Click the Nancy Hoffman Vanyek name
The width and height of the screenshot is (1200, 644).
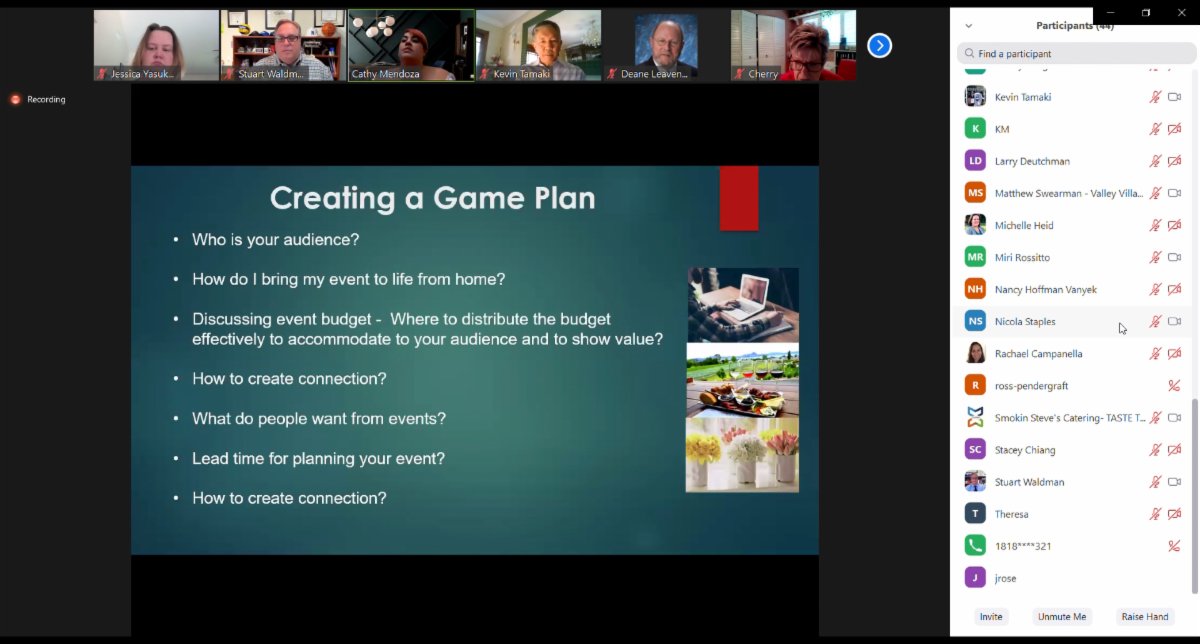[x=1046, y=289]
